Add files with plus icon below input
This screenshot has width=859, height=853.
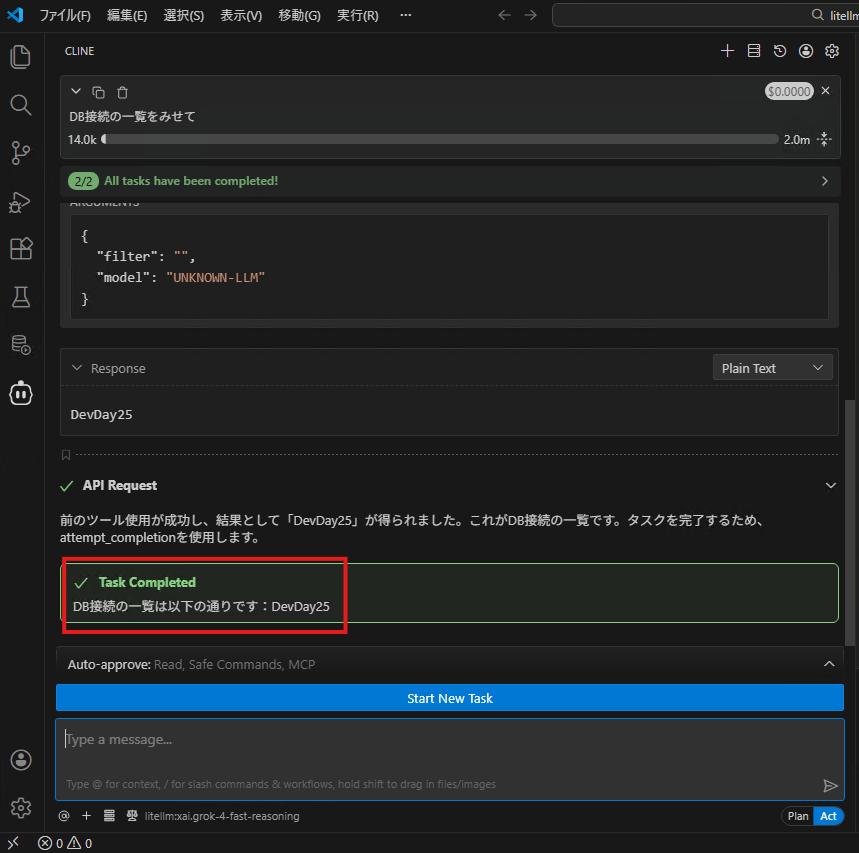coord(87,816)
